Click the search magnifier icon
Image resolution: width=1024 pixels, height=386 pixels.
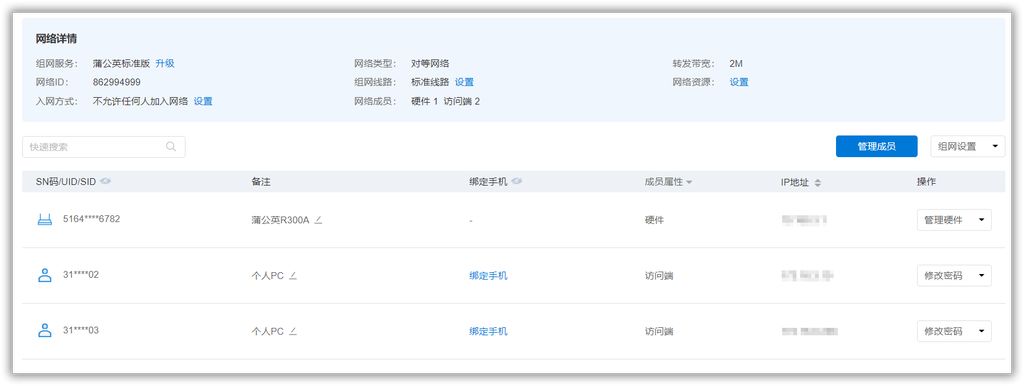[171, 147]
